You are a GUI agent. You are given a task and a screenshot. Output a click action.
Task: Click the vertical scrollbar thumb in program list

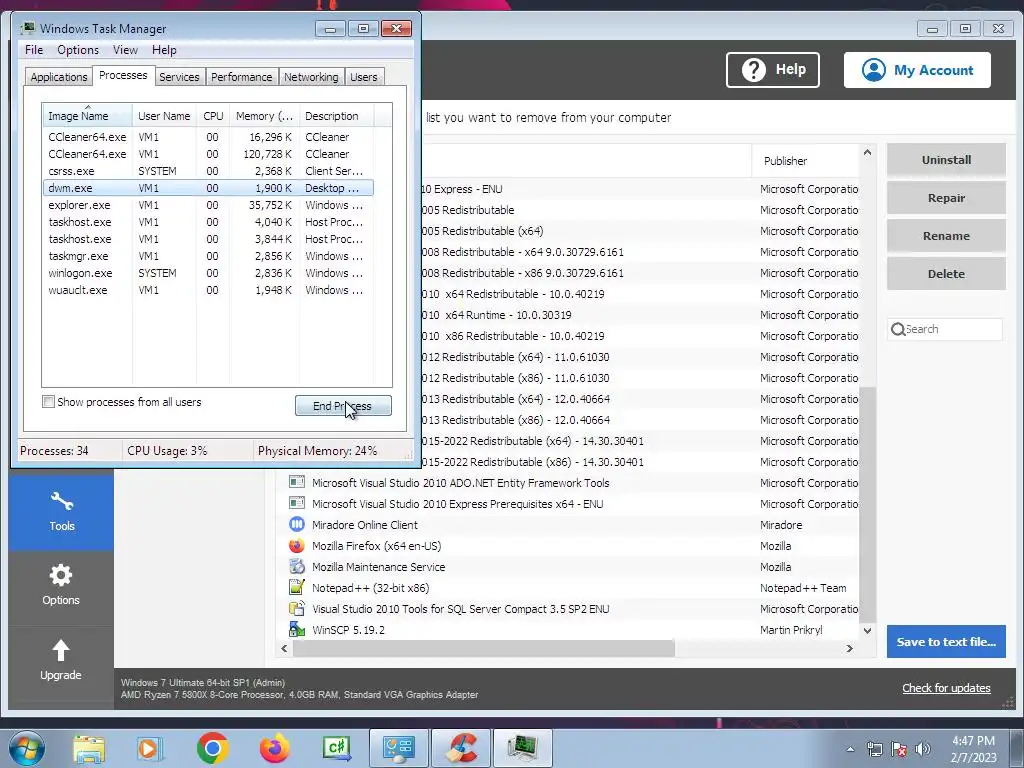click(x=867, y=503)
